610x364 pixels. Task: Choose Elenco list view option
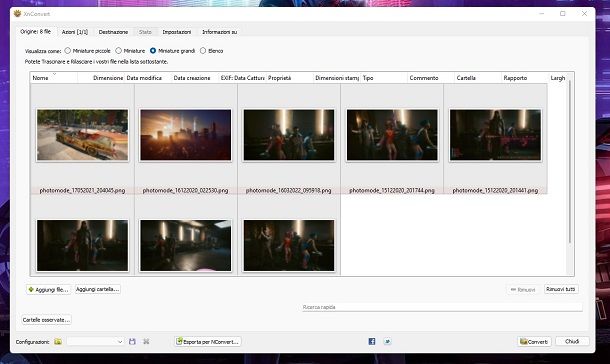pyautogui.click(x=203, y=51)
